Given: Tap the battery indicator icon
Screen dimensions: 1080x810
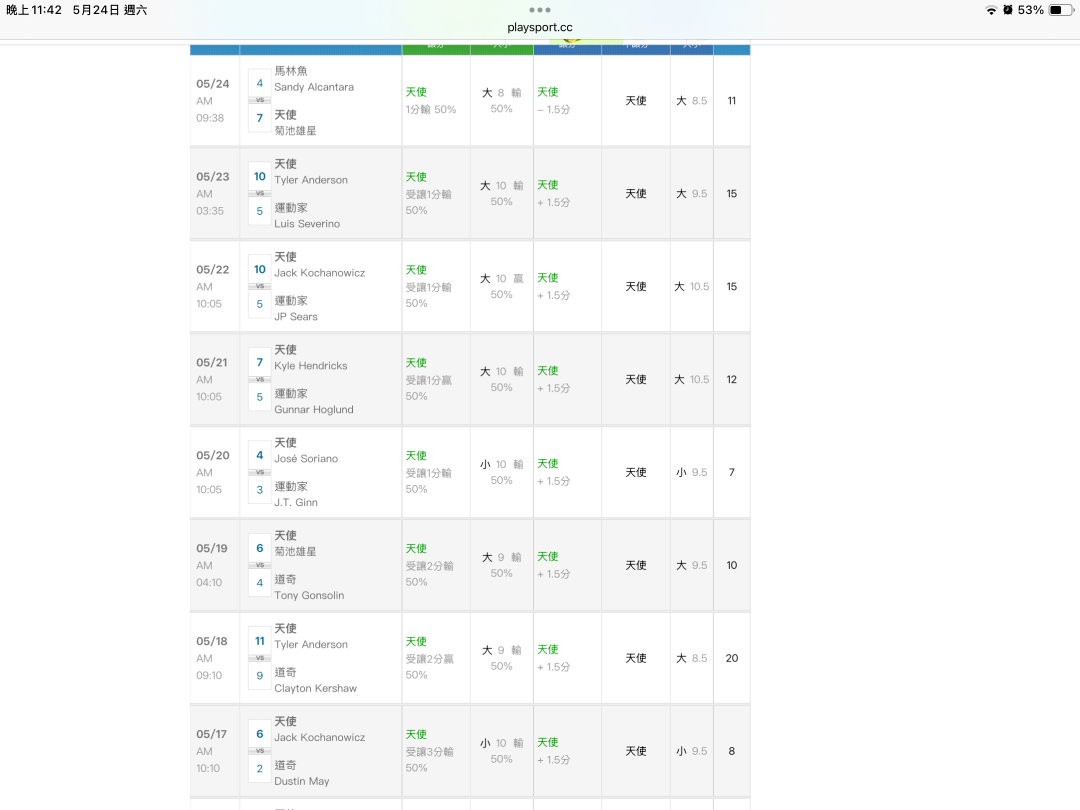Looking at the screenshot, I should (x=1060, y=10).
